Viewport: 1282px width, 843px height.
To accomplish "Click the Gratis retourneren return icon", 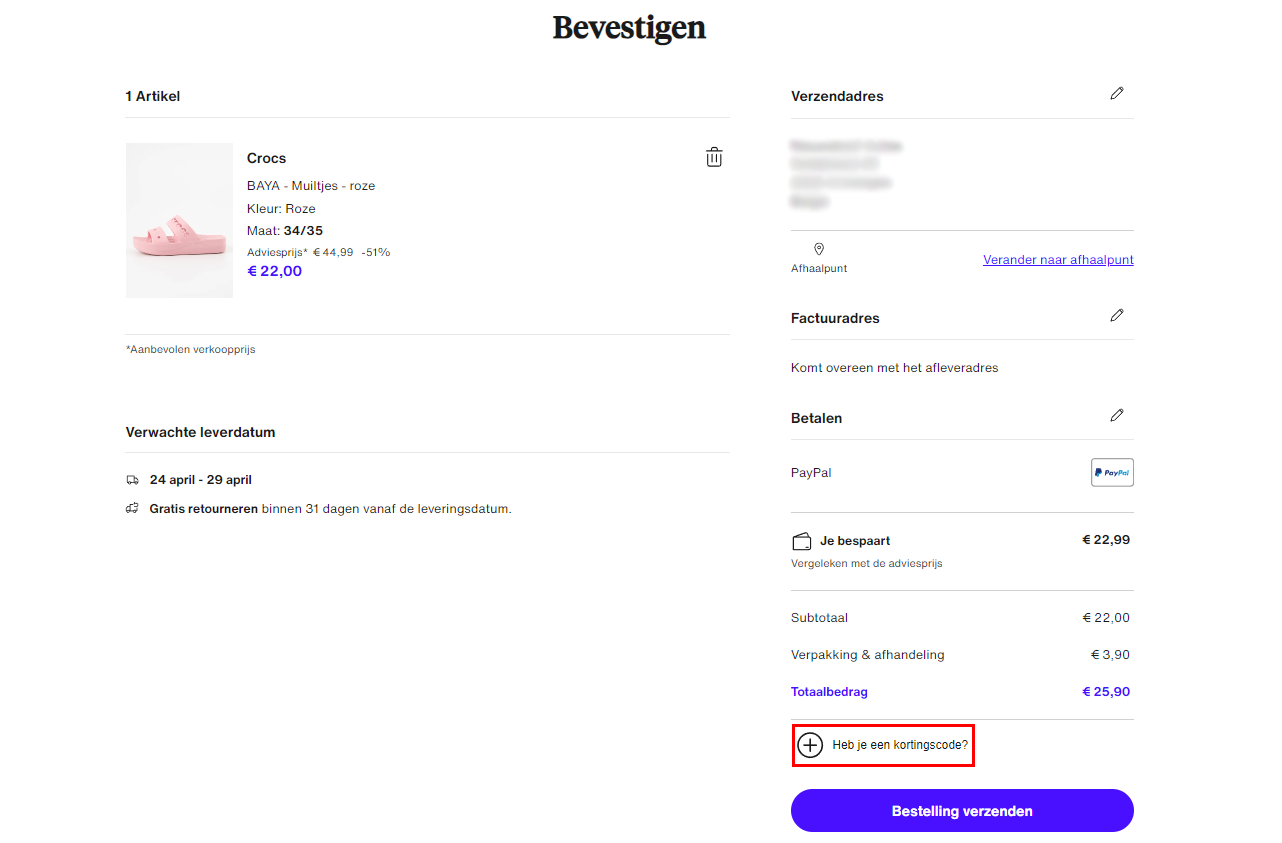I will click(x=133, y=508).
